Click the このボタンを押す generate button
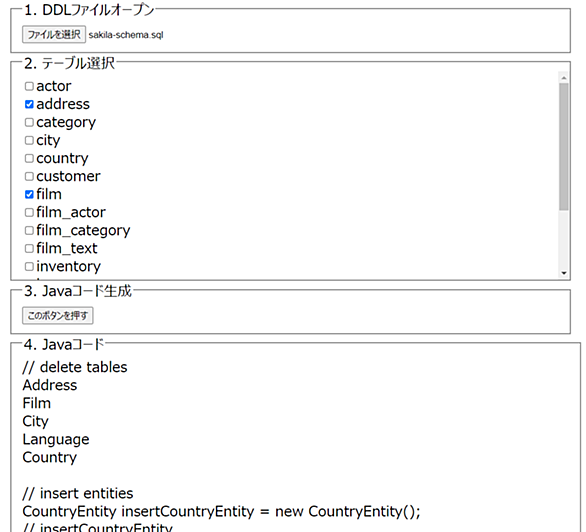The width and height of the screenshot is (586, 532). point(58,316)
